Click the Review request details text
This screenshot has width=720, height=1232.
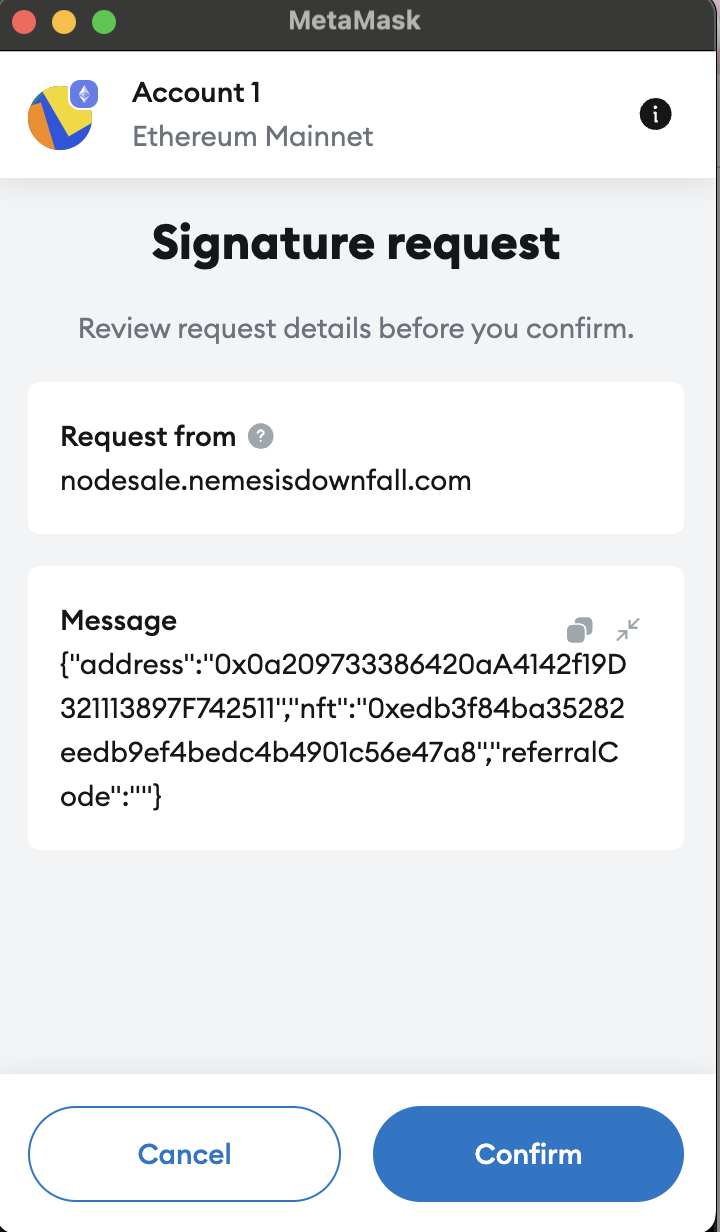(356, 329)
